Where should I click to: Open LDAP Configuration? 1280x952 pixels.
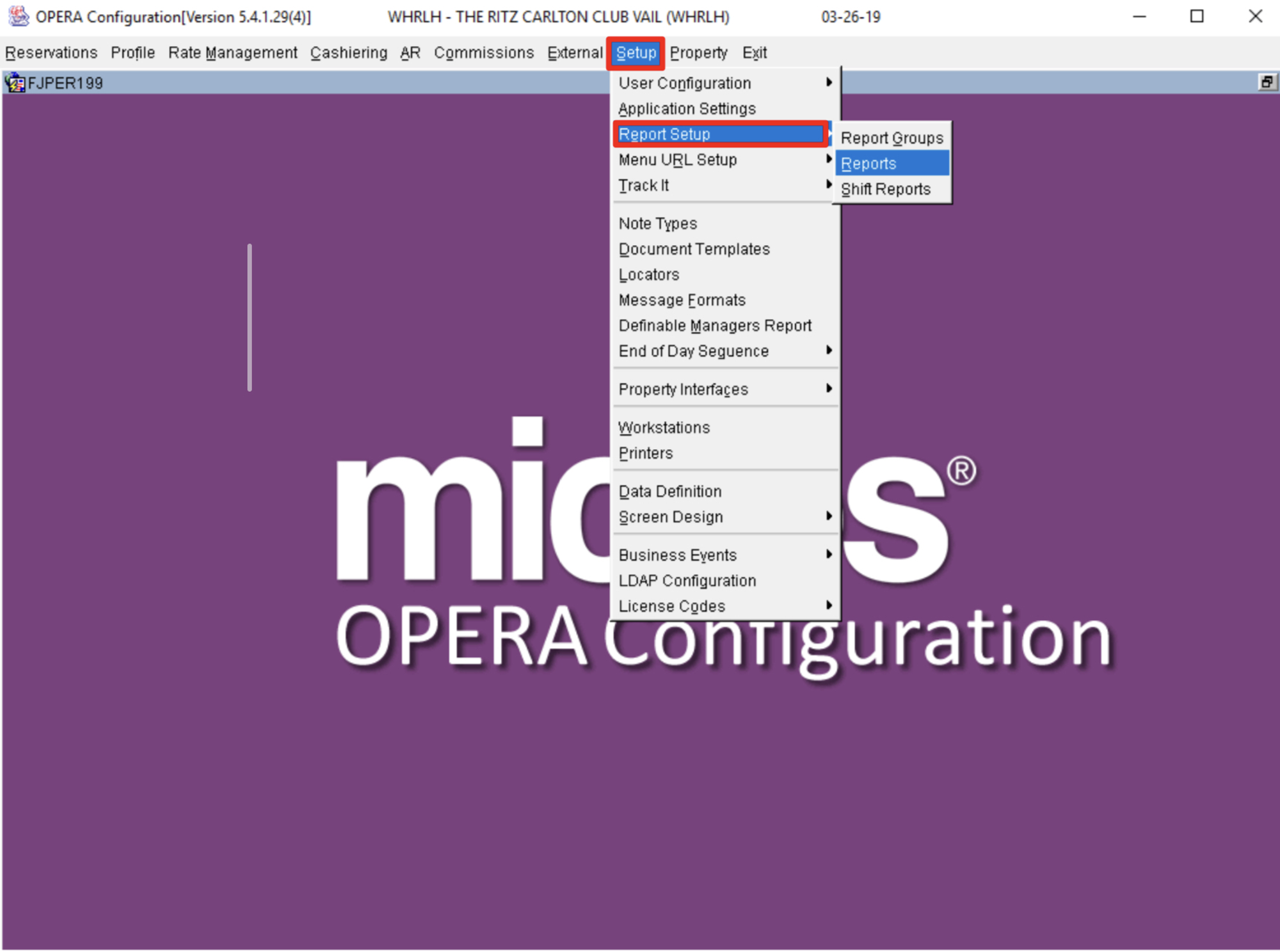[x=725, y=581]
